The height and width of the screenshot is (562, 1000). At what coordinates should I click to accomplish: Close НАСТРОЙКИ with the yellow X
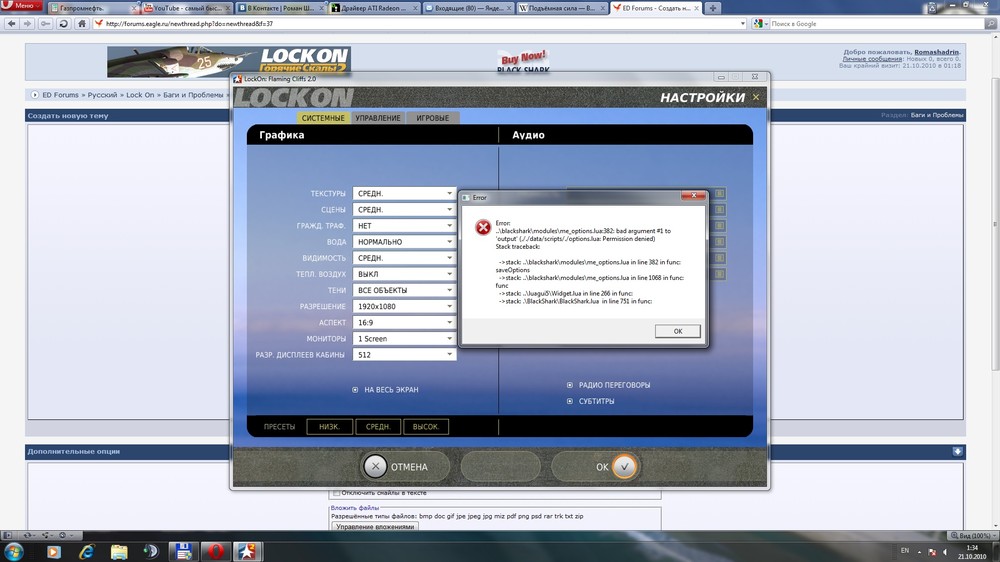click(x=756, y=97)
